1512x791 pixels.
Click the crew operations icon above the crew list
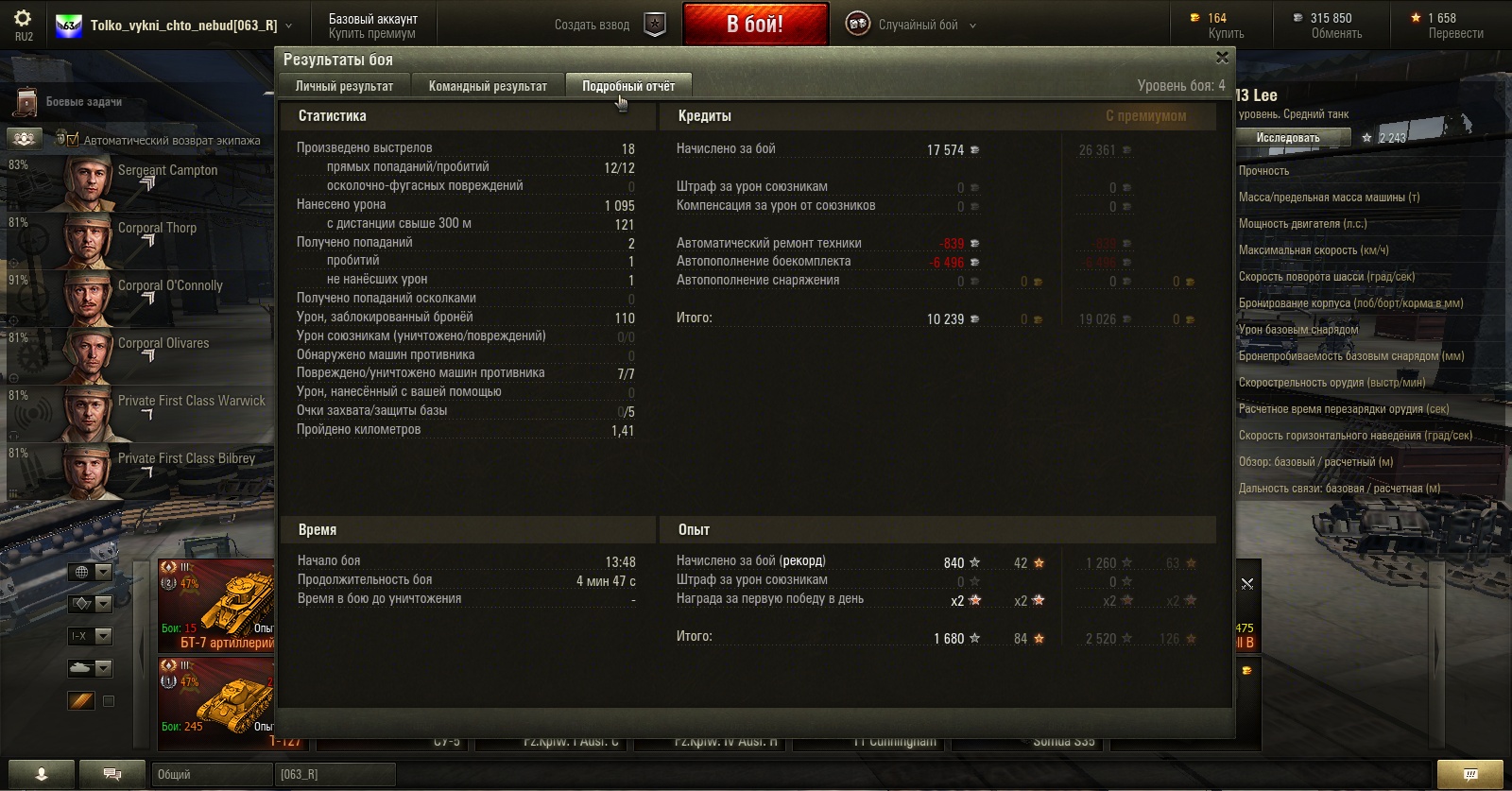(26, 139)
